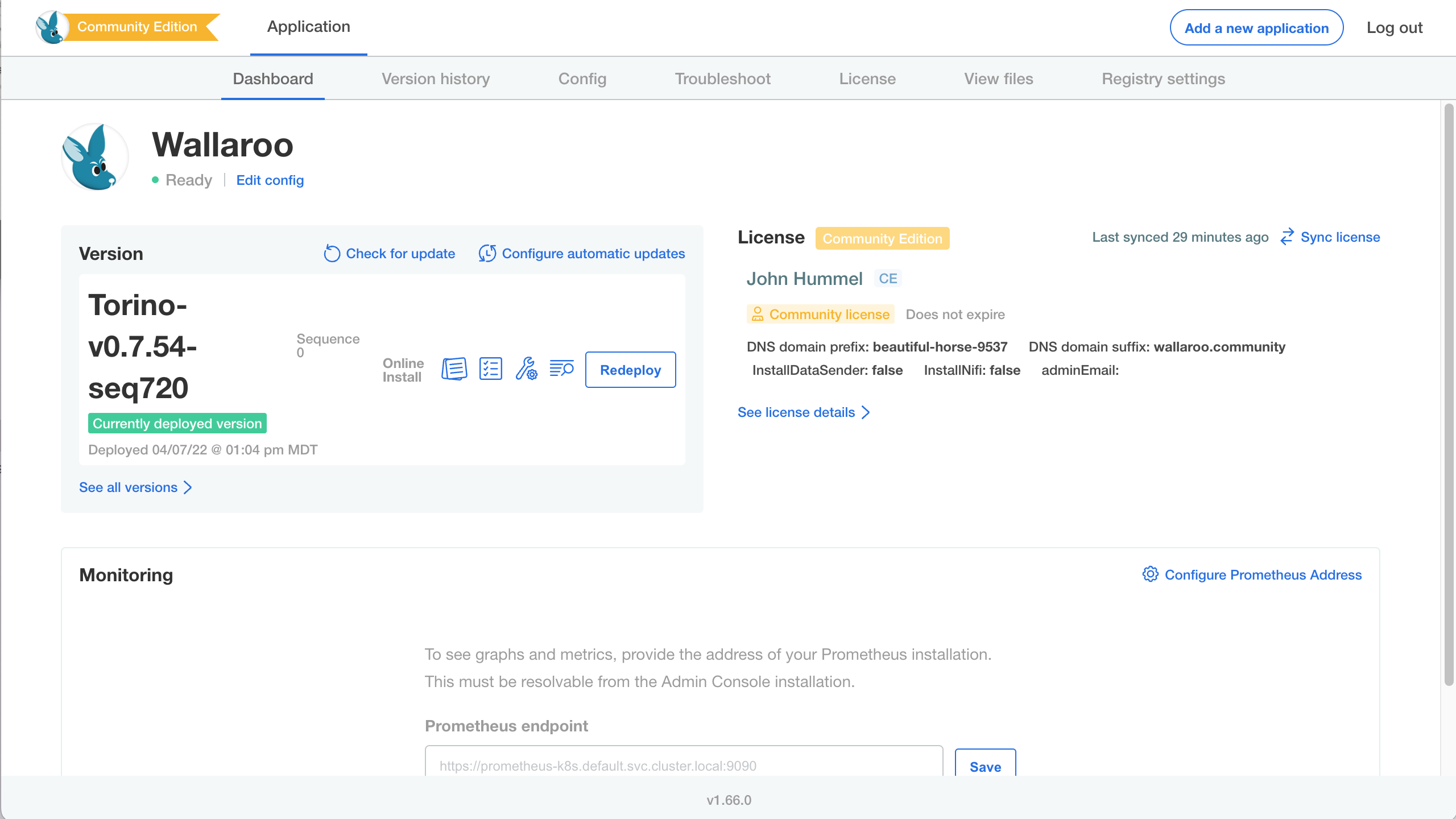Viewport: 1456px width, 819px height.
Task: Click the Wallaroo kangaroo logo top-left
Action: (51, 27)
